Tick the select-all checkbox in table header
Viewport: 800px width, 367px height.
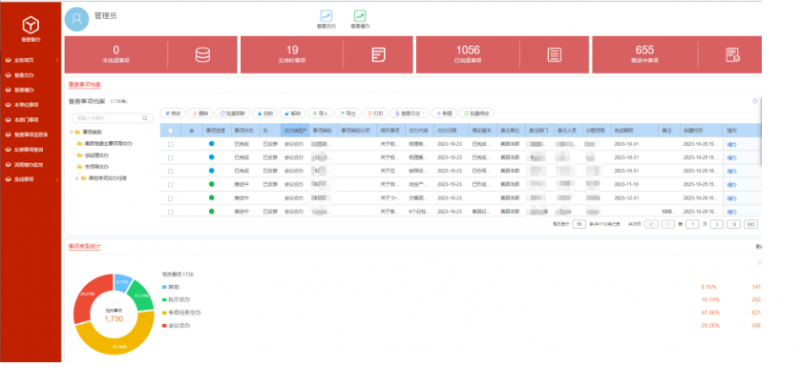[170, 131]
